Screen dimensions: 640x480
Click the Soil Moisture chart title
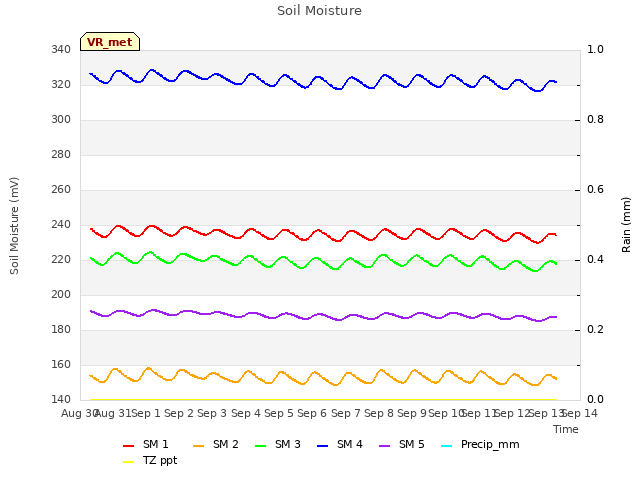319,11
